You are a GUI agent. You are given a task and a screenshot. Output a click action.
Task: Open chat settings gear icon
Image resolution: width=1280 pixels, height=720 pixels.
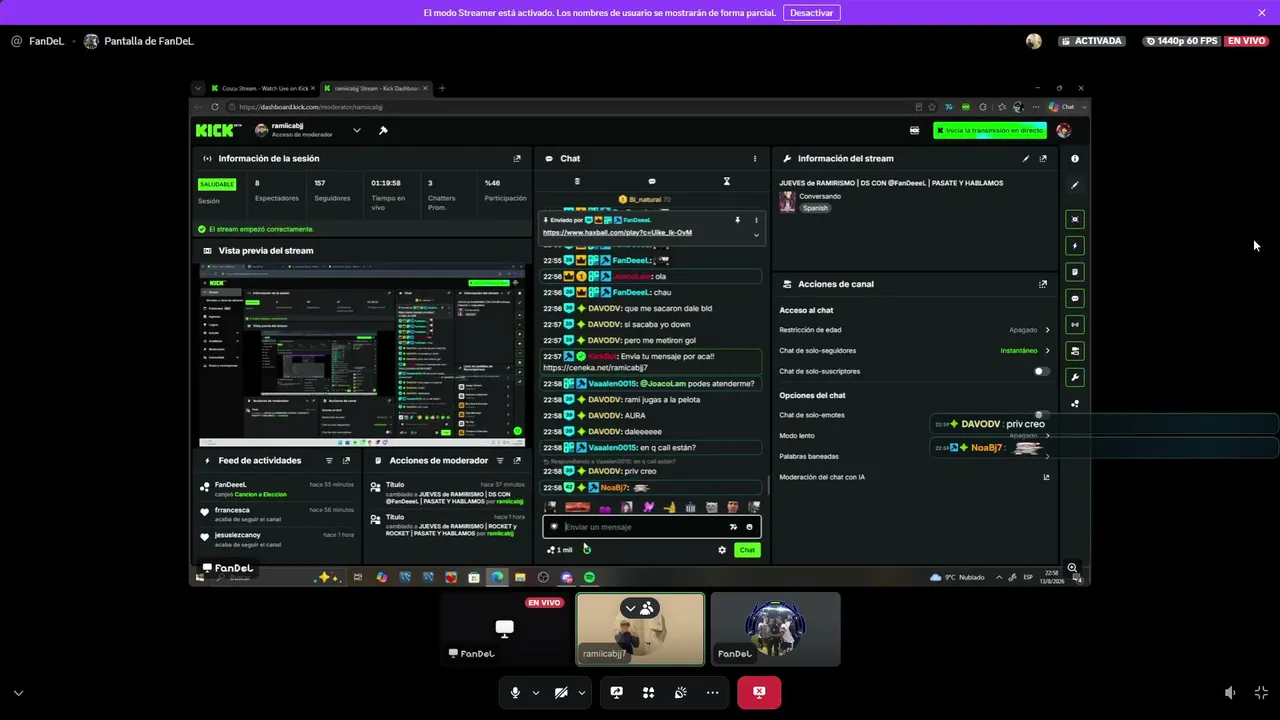pos(722,550)
